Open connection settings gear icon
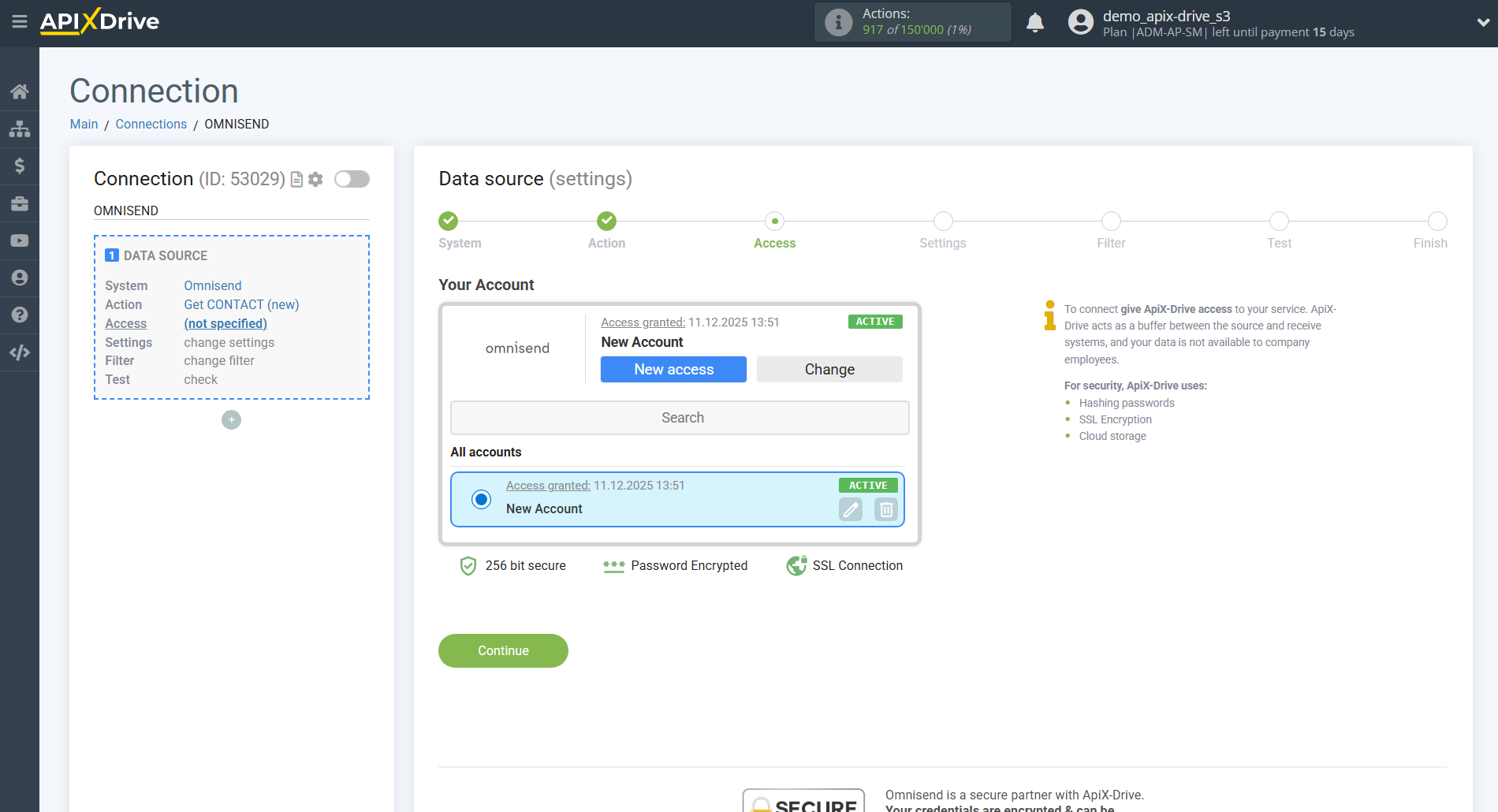 pos(315,179)
